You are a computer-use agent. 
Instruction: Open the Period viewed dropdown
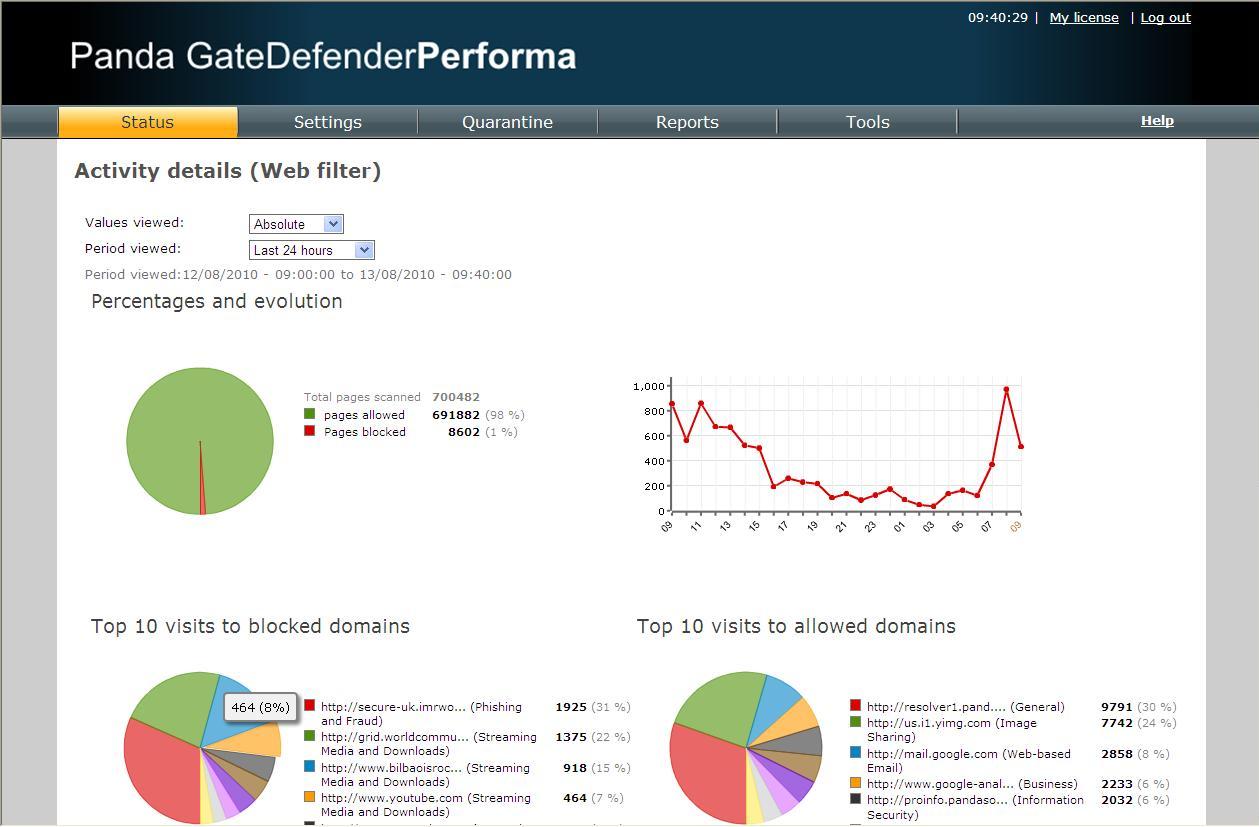(312, 250)
